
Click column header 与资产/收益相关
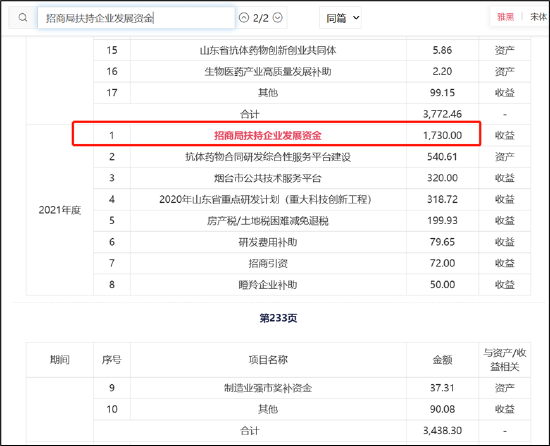(505, 360)
